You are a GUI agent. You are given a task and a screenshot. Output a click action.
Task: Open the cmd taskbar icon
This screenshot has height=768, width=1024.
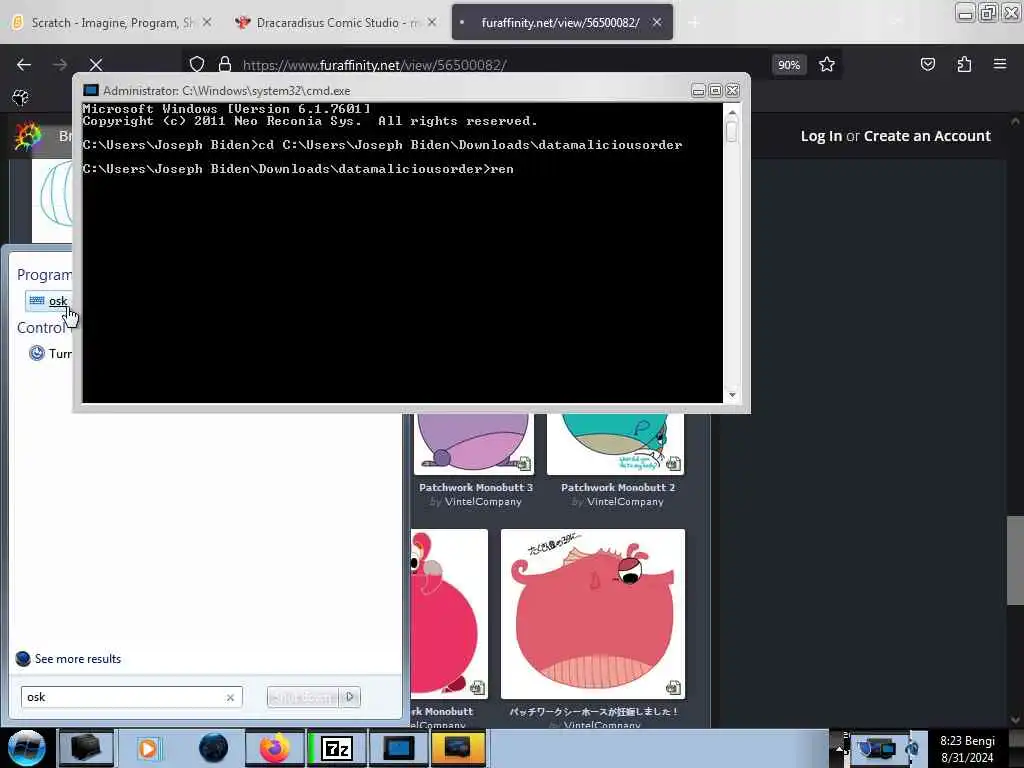pos(398,748)
